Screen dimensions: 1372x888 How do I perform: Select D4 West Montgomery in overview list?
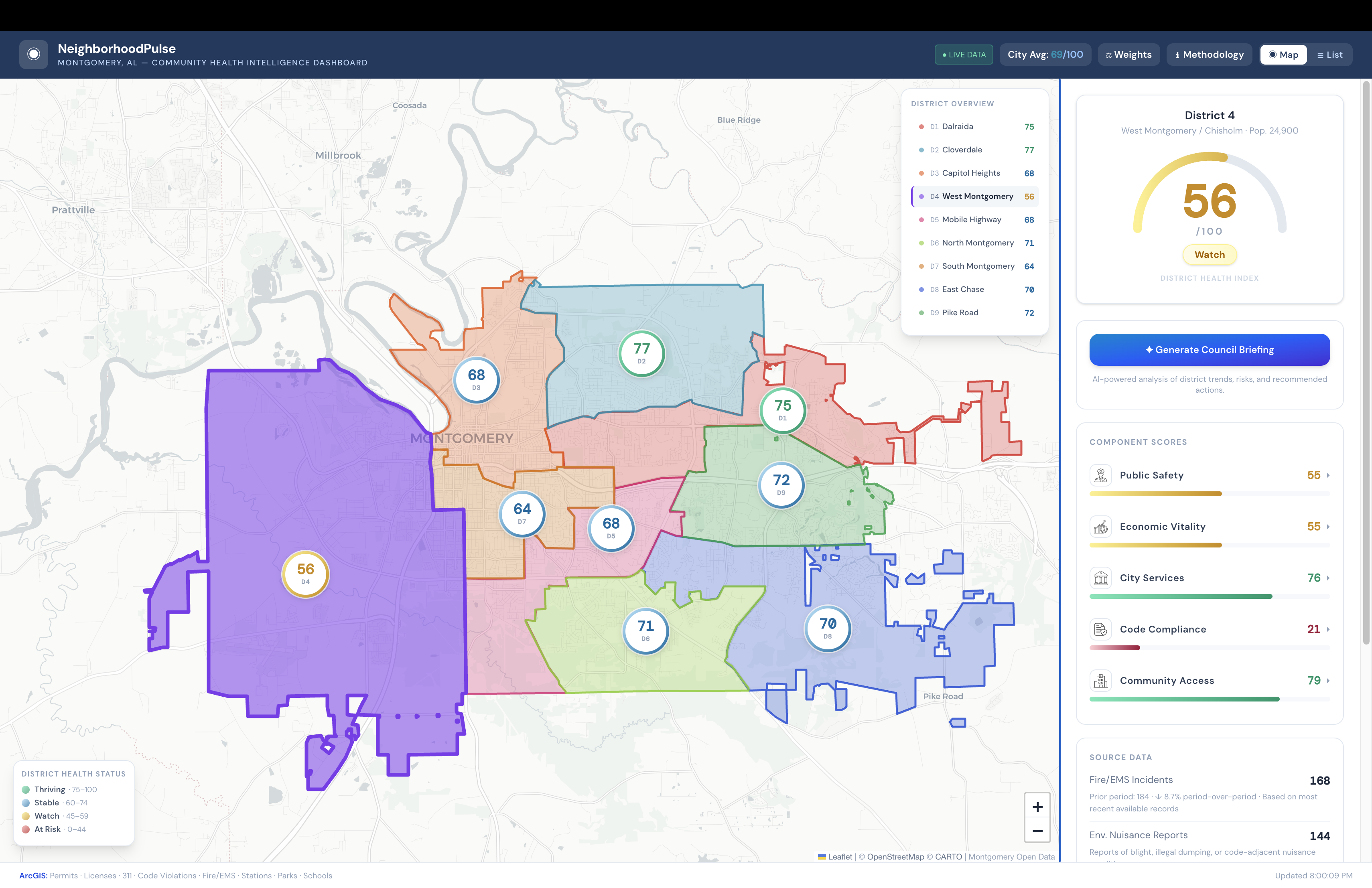click(x=975, y=197)
